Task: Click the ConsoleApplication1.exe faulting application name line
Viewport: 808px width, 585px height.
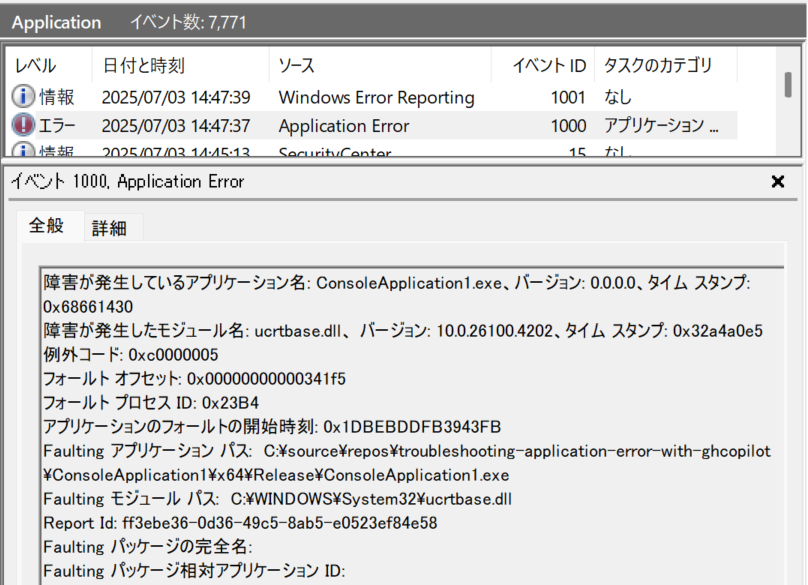Action: click(x=397, y=295)
